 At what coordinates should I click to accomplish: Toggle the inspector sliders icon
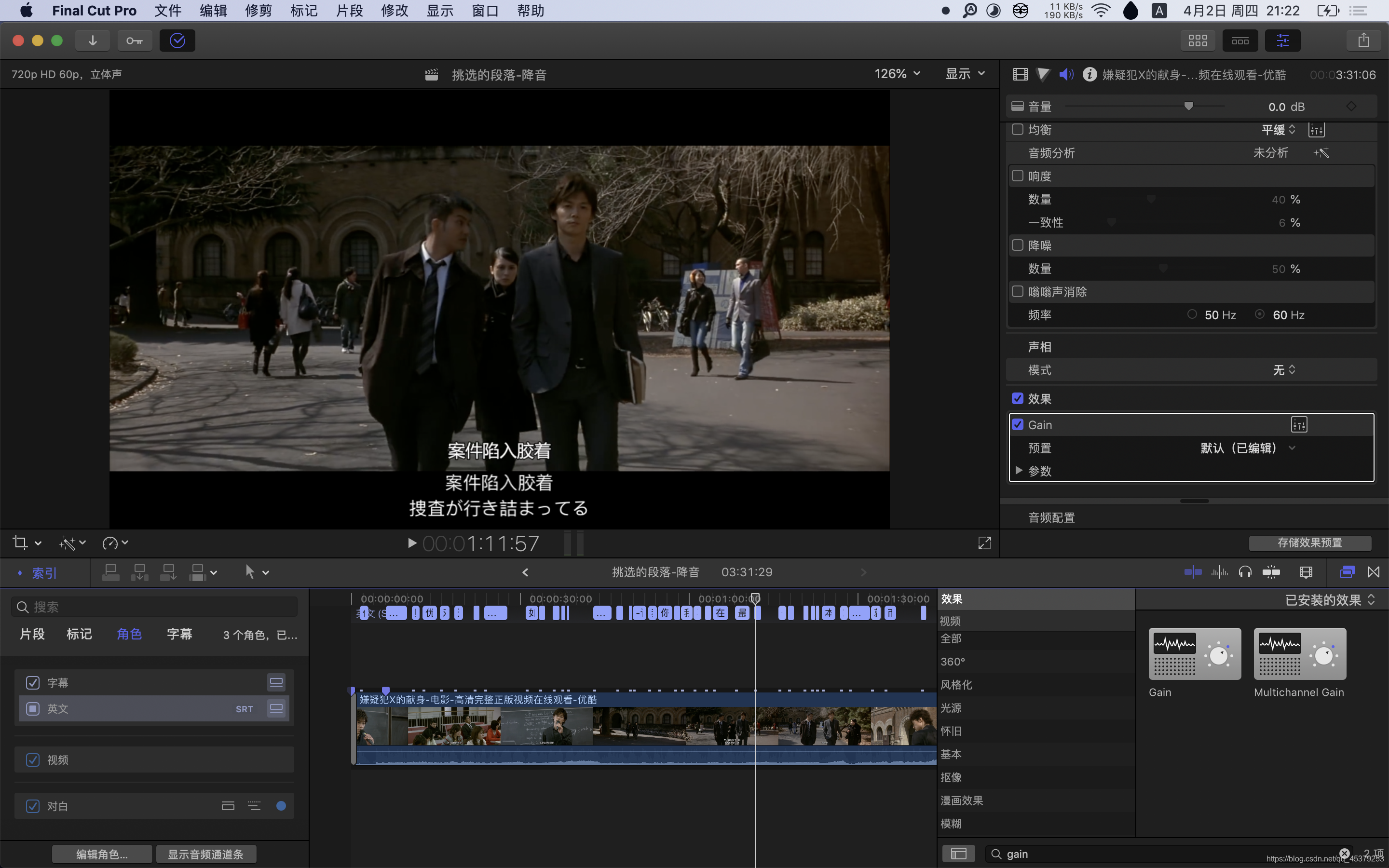[x=1283, y=41]
